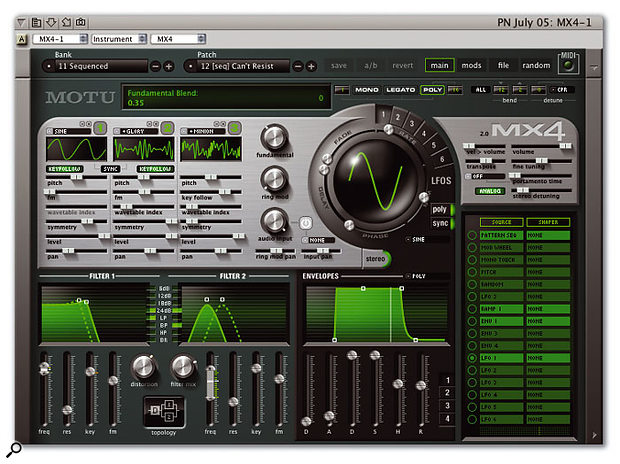Toggle oscillator 1 KEYFOLLOW button

coord(64,169)
